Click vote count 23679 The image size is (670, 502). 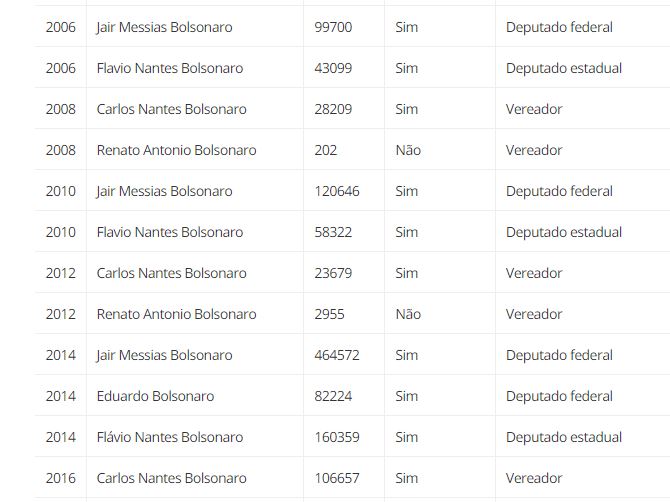(x=333, y=273)
